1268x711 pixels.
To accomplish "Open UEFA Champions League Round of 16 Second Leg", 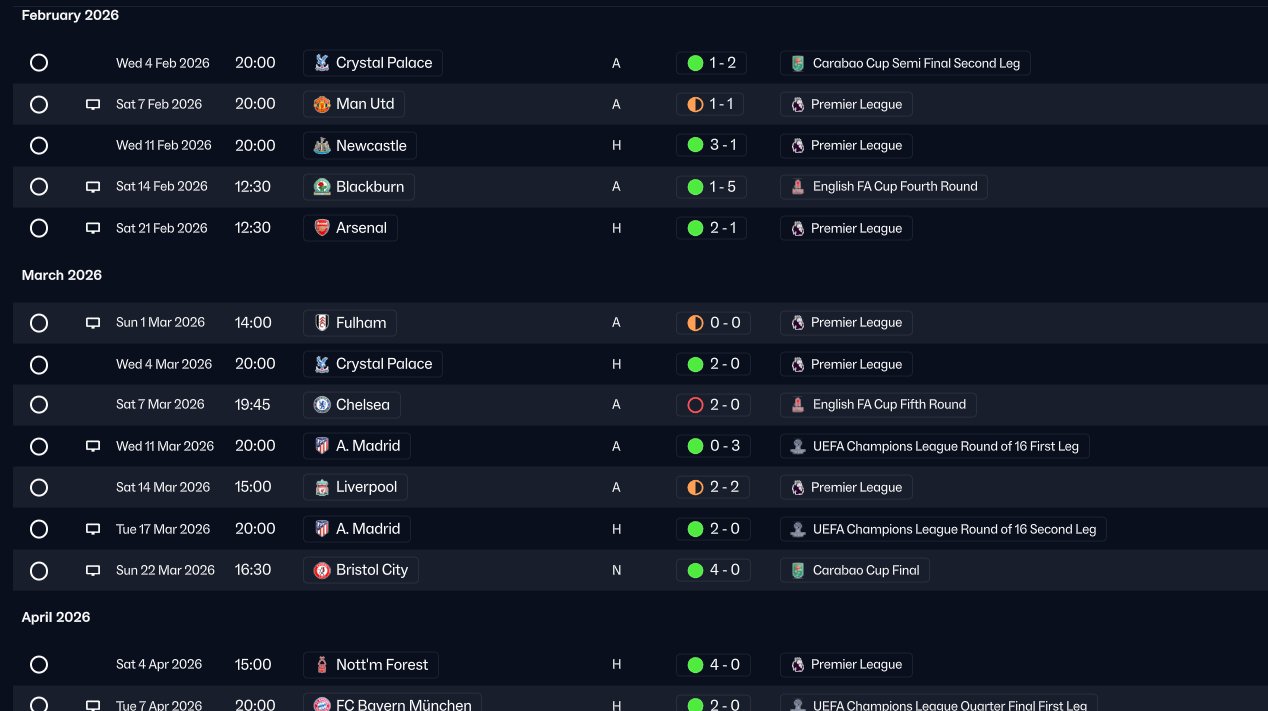I will (943, 529).
